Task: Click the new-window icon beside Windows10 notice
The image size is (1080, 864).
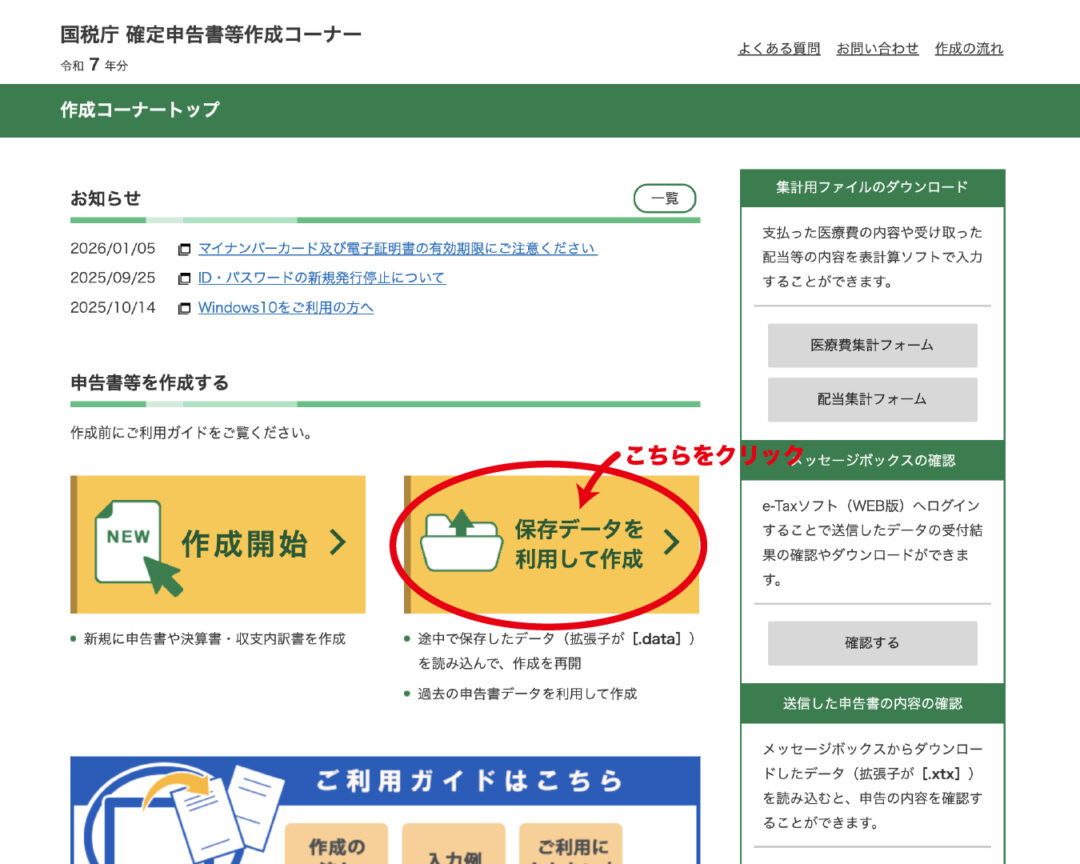Action: (184, 309)
